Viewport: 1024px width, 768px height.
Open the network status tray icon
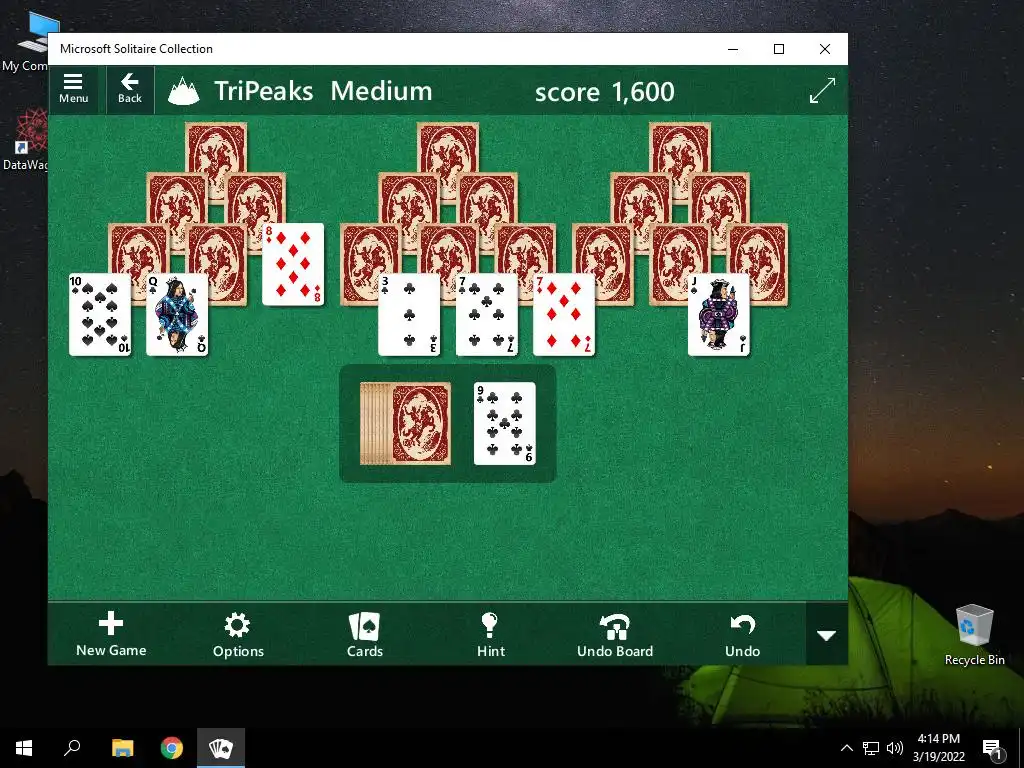tap(871, 748)
